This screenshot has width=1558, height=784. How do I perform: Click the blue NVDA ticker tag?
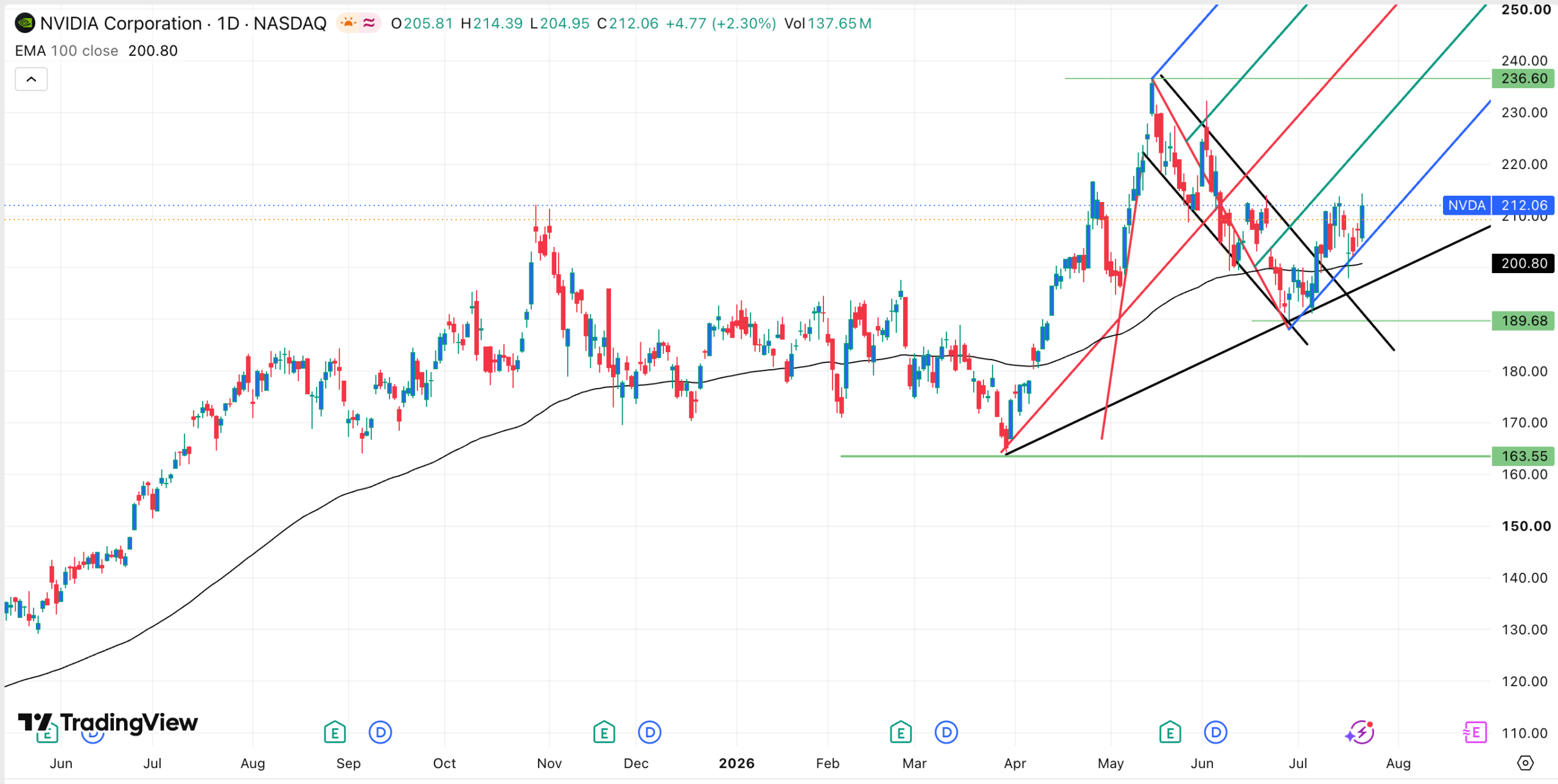point(1467,205)
